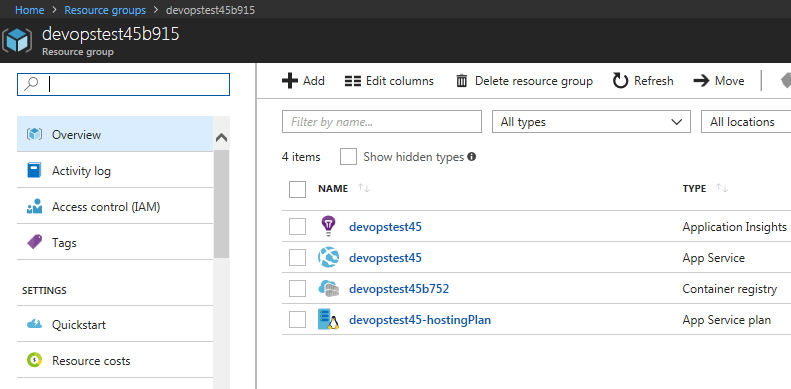The height and width of the screenshot is (389, 791).
Task: Click the Add toolbar button
Action: tap(303, 81)
